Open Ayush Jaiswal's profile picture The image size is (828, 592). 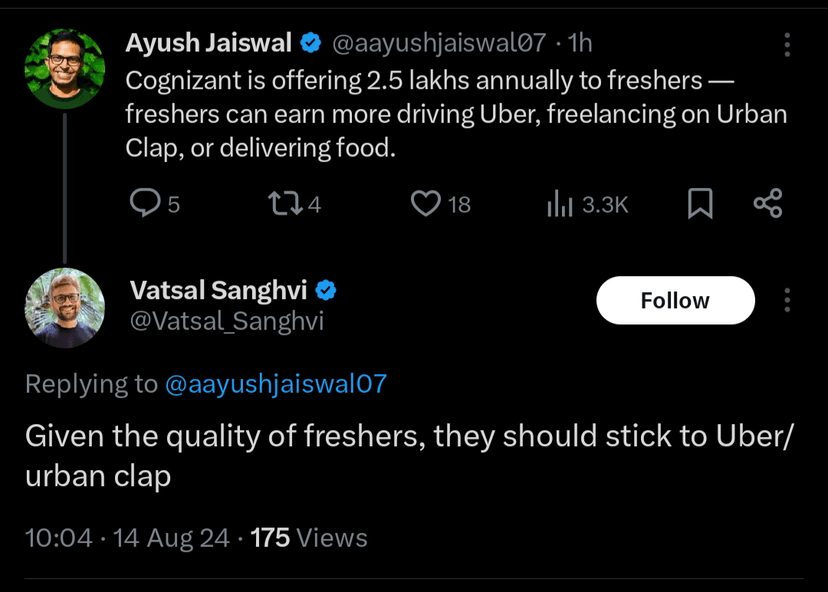[65, 68]
